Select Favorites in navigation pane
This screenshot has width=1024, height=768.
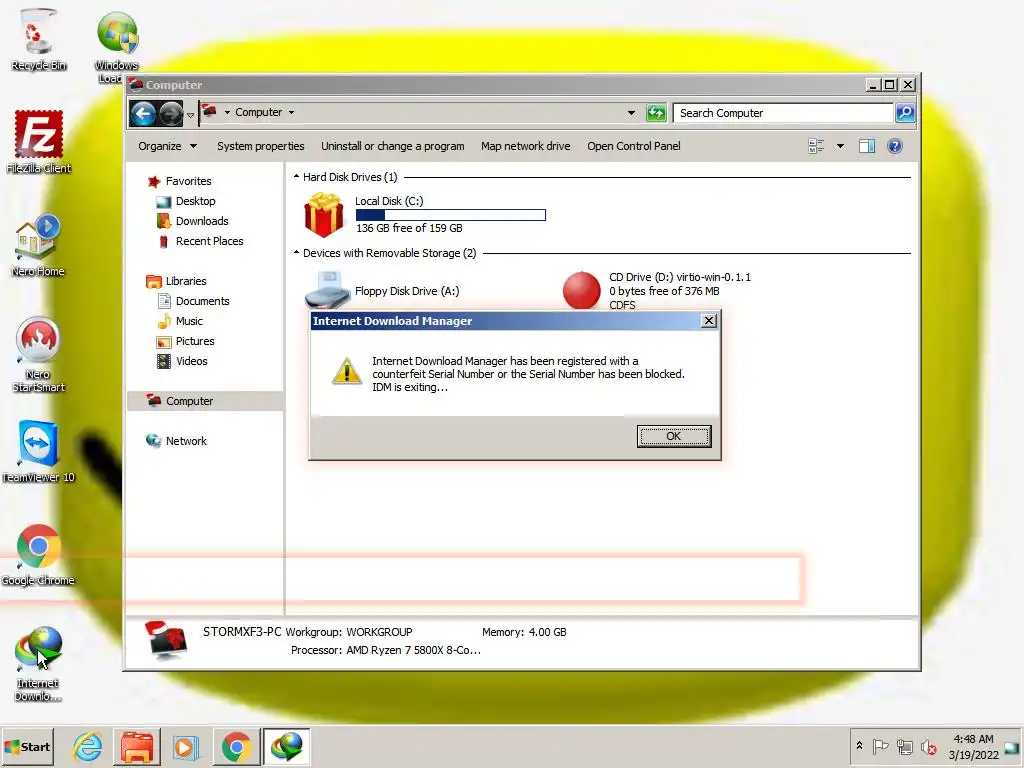pos(188,181)
